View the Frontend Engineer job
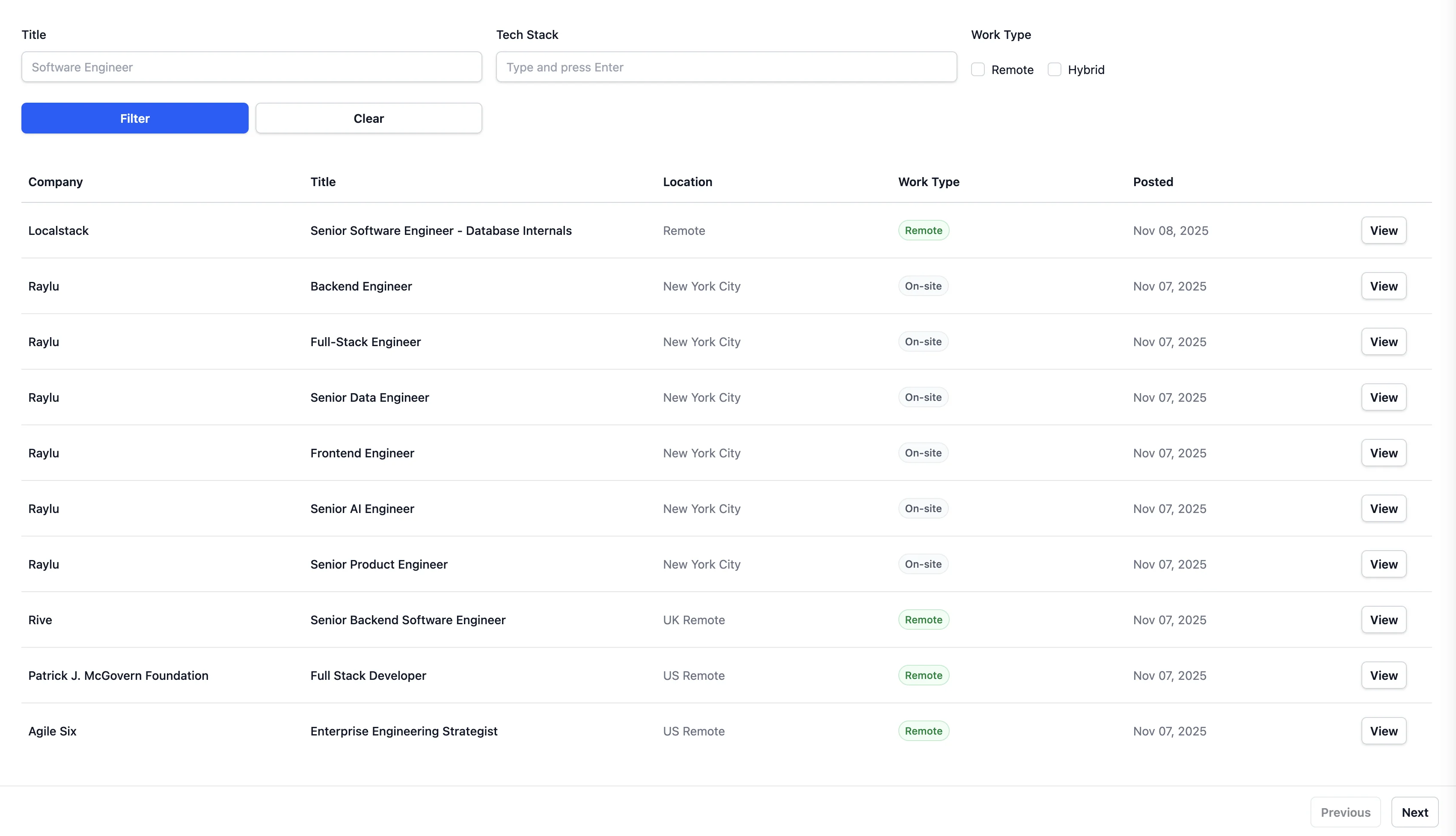Screen dimensions: 1456x836 tap(1383, 453)
